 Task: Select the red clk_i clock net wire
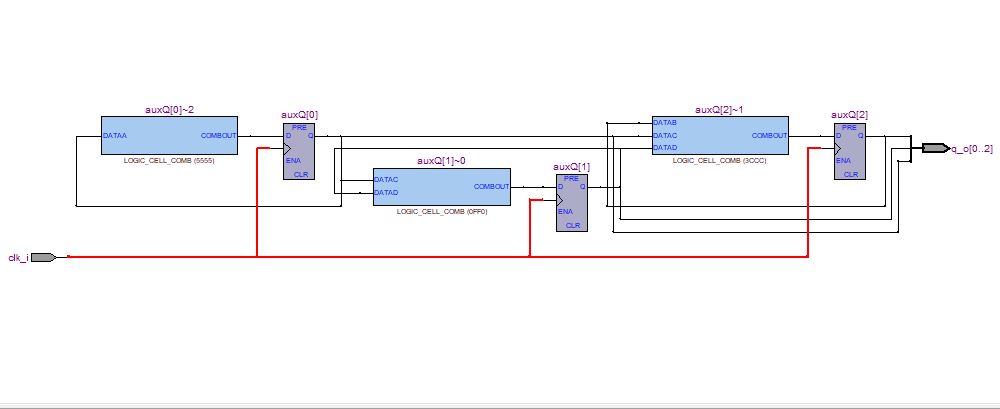[x=400, y=257]
